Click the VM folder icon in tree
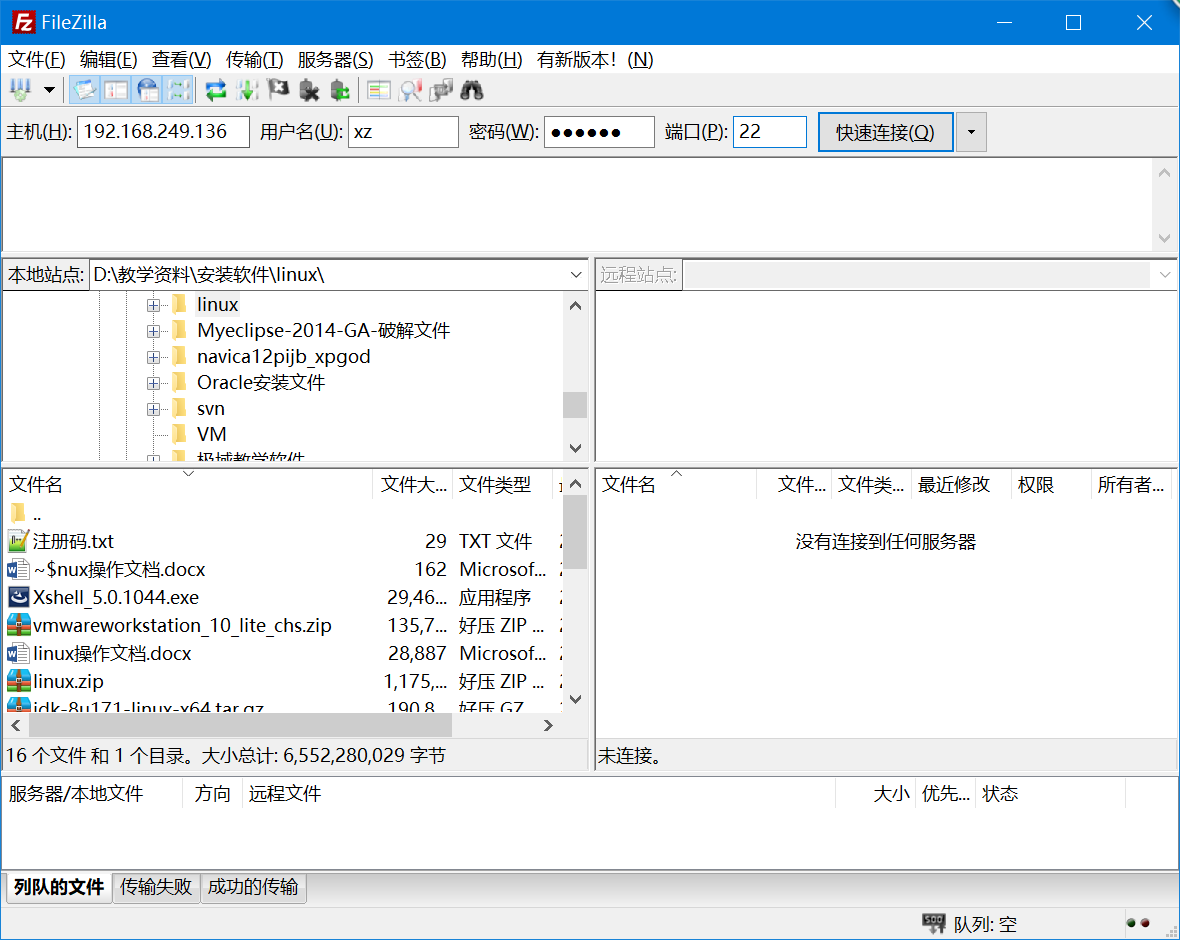1180x940 pixels. (x=179, y=434)
